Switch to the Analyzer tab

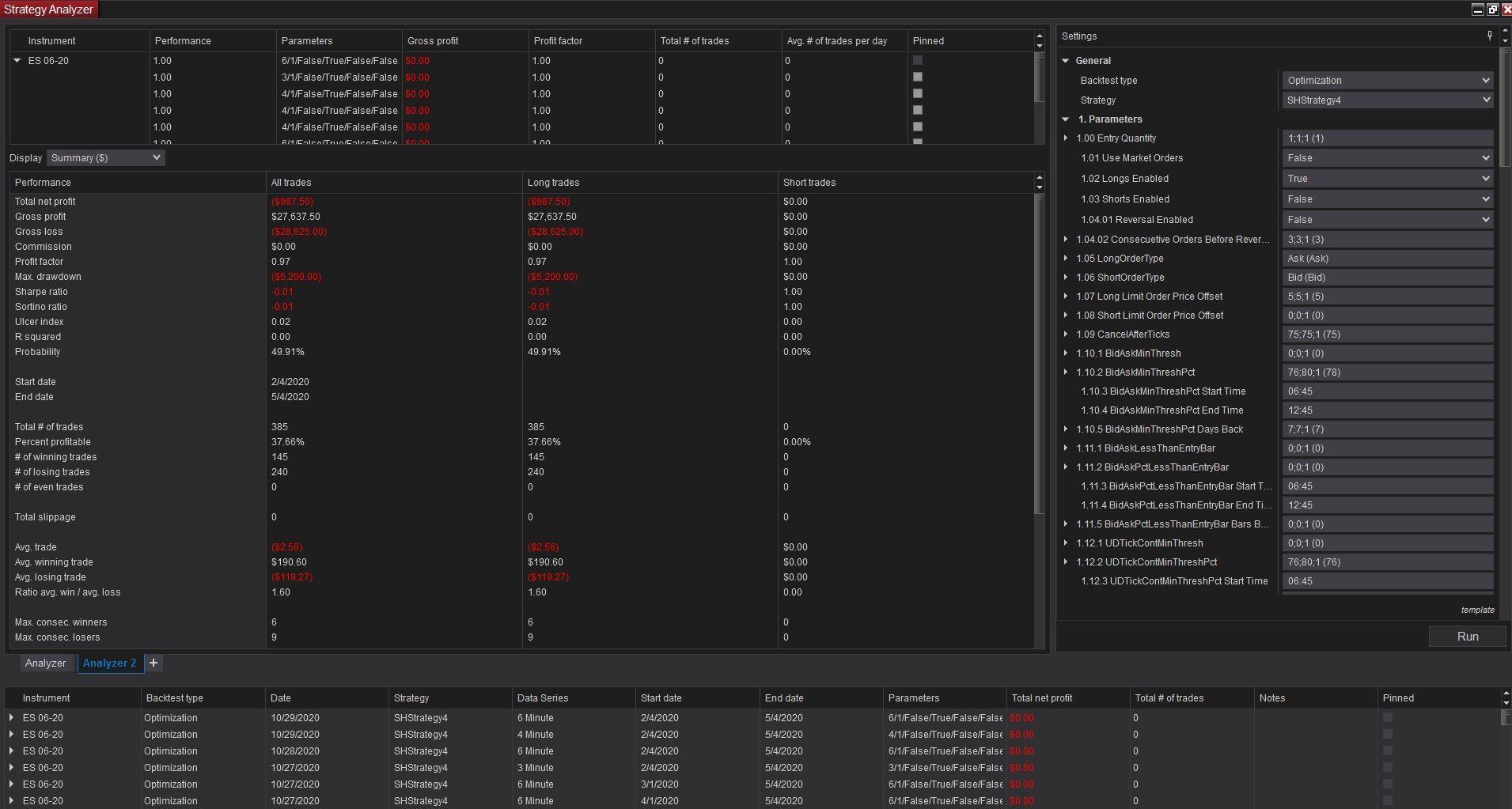[x=45, y=663]
